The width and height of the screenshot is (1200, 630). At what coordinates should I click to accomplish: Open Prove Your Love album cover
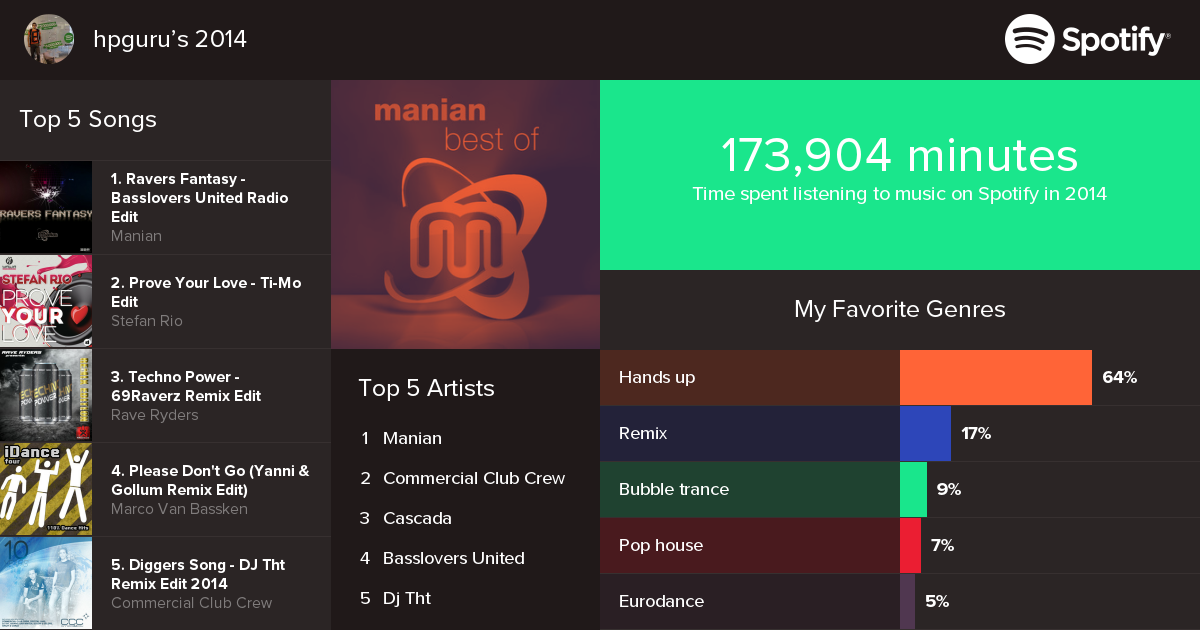pos(46,301)
